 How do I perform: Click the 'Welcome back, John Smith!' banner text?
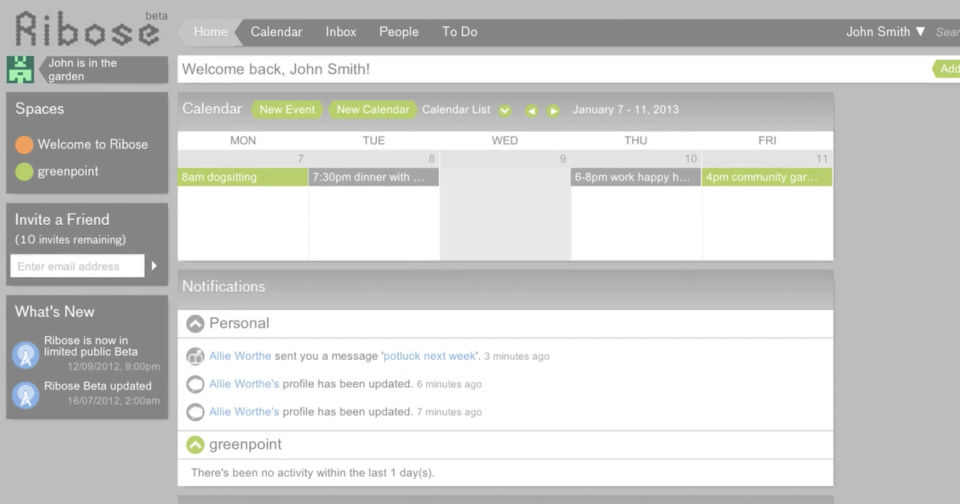[276, 69]
